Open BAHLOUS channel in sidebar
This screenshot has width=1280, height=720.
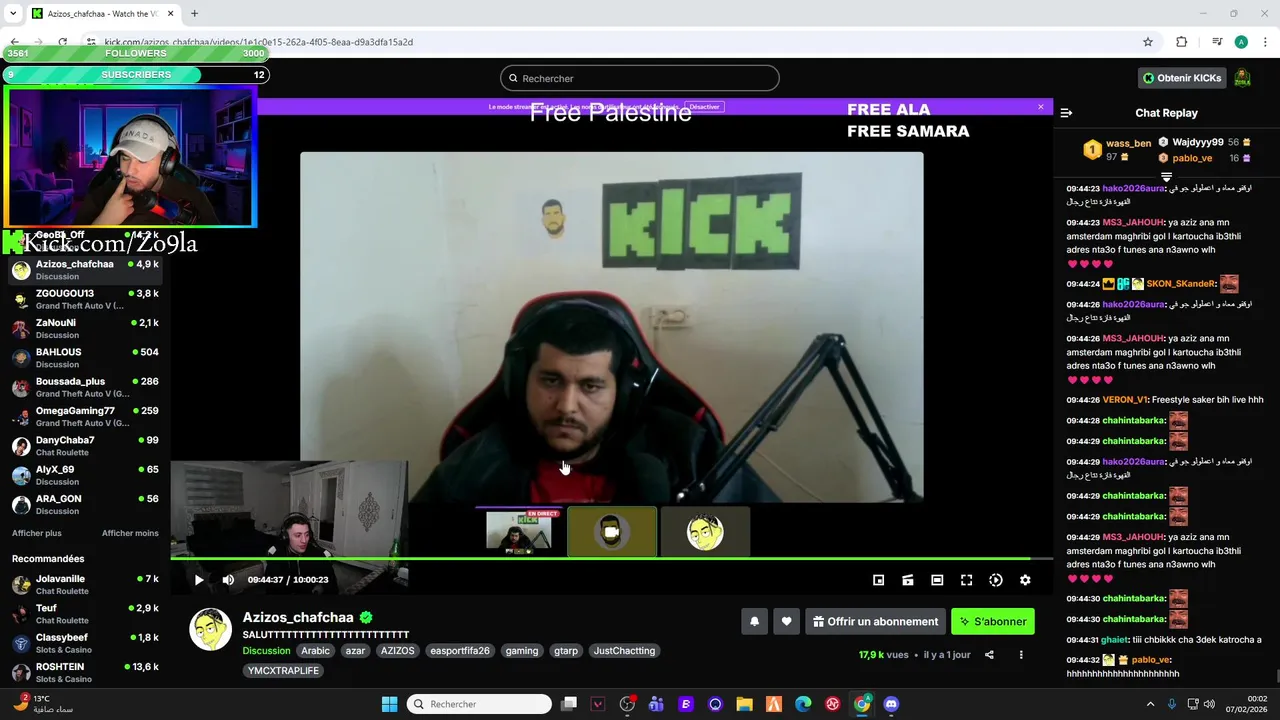click(85, 358)
